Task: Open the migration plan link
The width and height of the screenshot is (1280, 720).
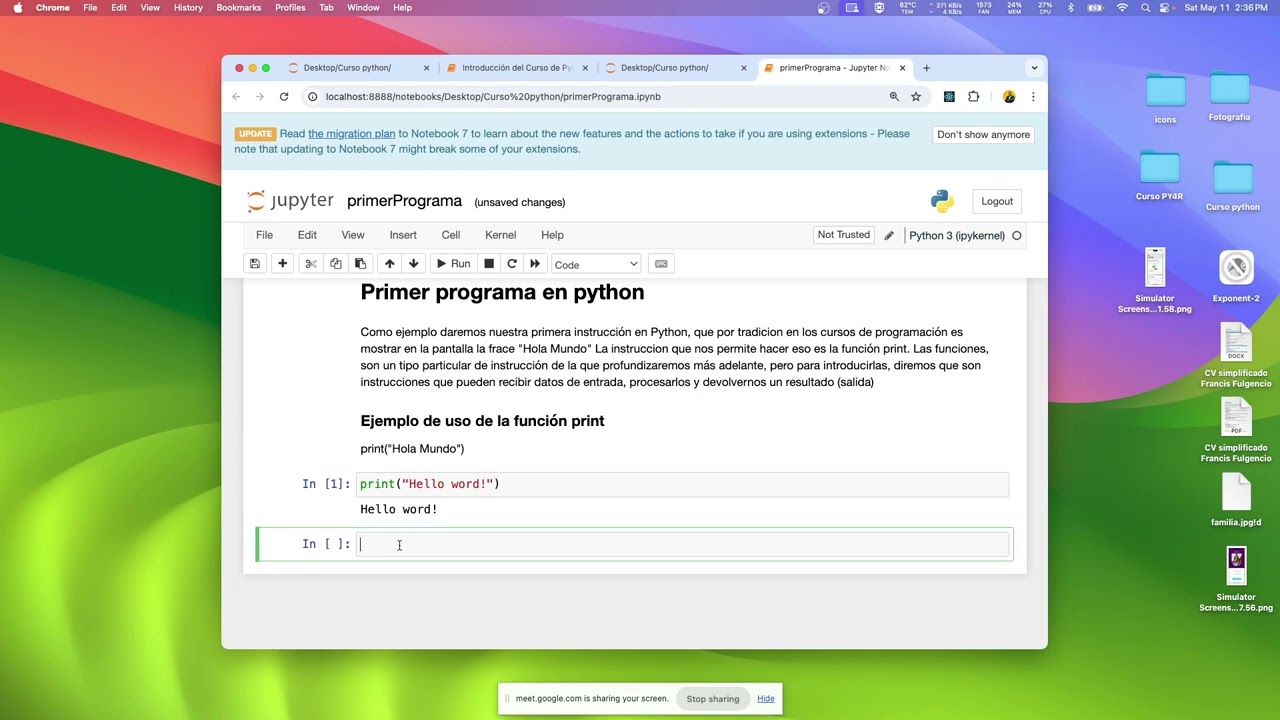Action: coord(351,134)
